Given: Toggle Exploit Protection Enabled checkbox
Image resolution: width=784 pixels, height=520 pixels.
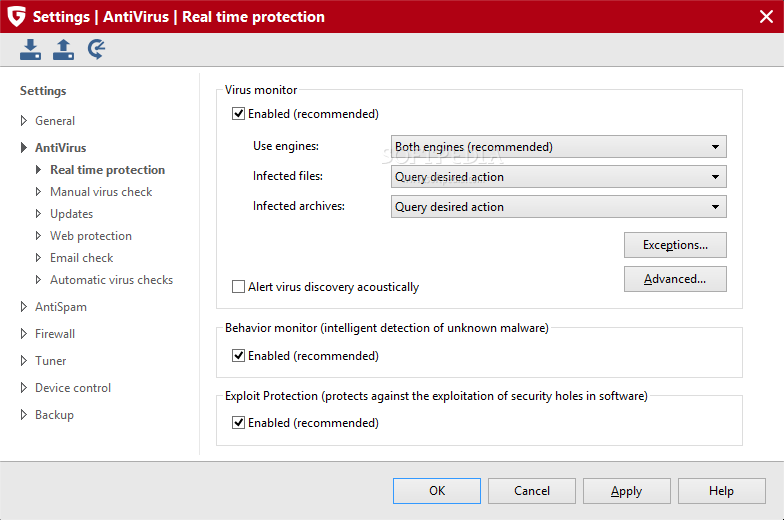Looking at the screenshot, I should pyautogui.click(x=238, y=423).
